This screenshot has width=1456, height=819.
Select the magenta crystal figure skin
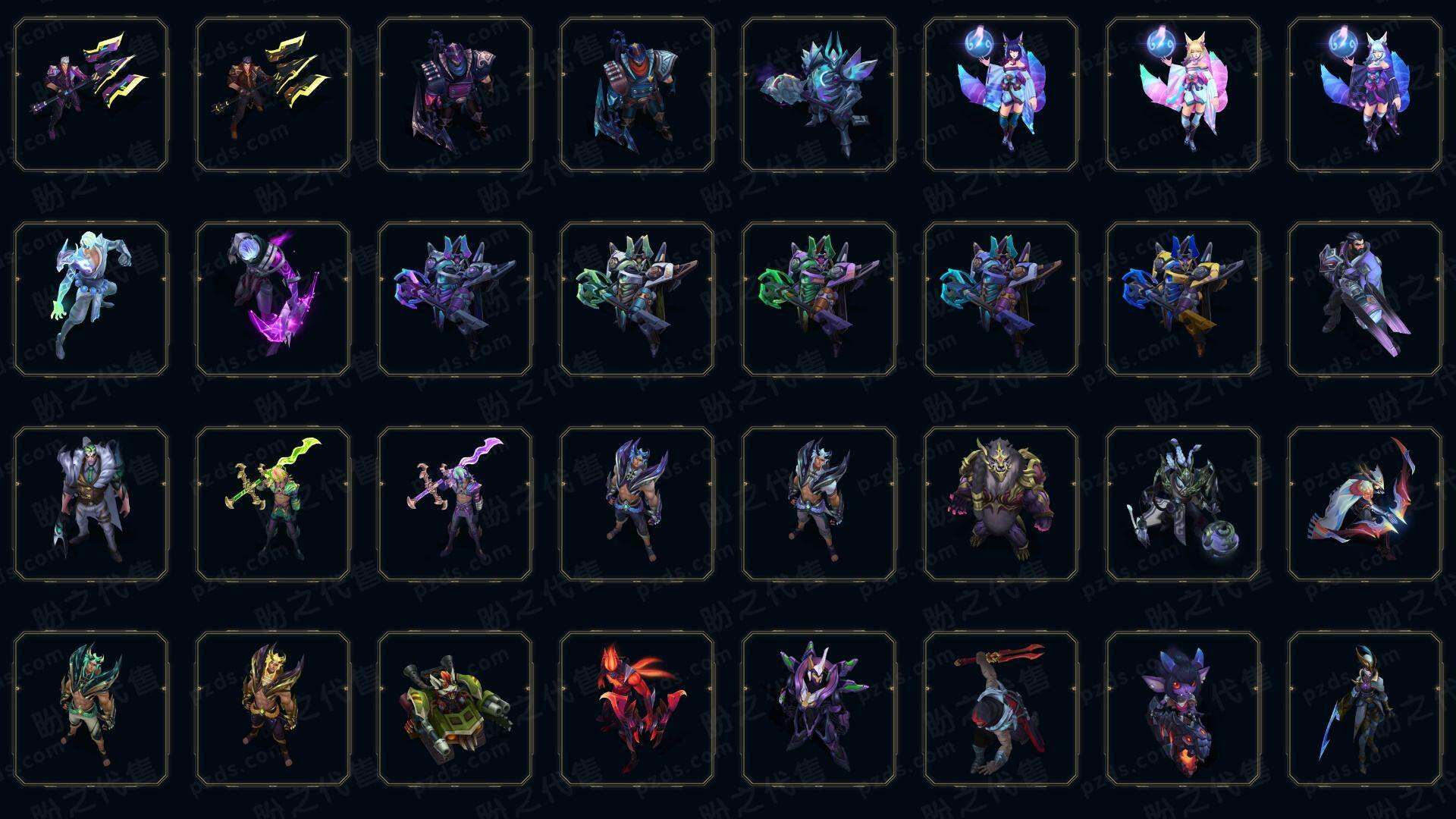(x=273, y=299)
